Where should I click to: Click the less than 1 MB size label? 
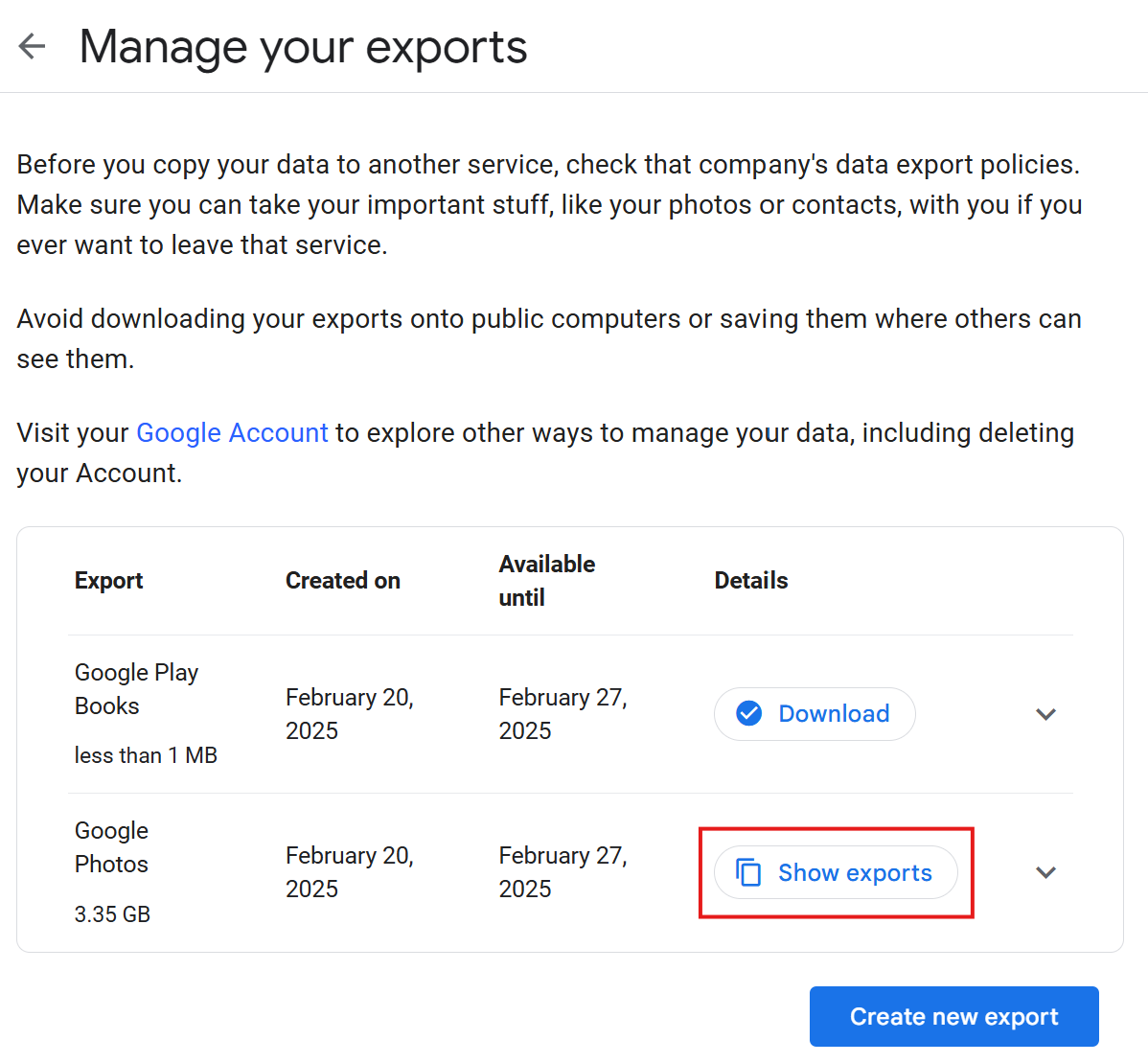click(146, 755)
